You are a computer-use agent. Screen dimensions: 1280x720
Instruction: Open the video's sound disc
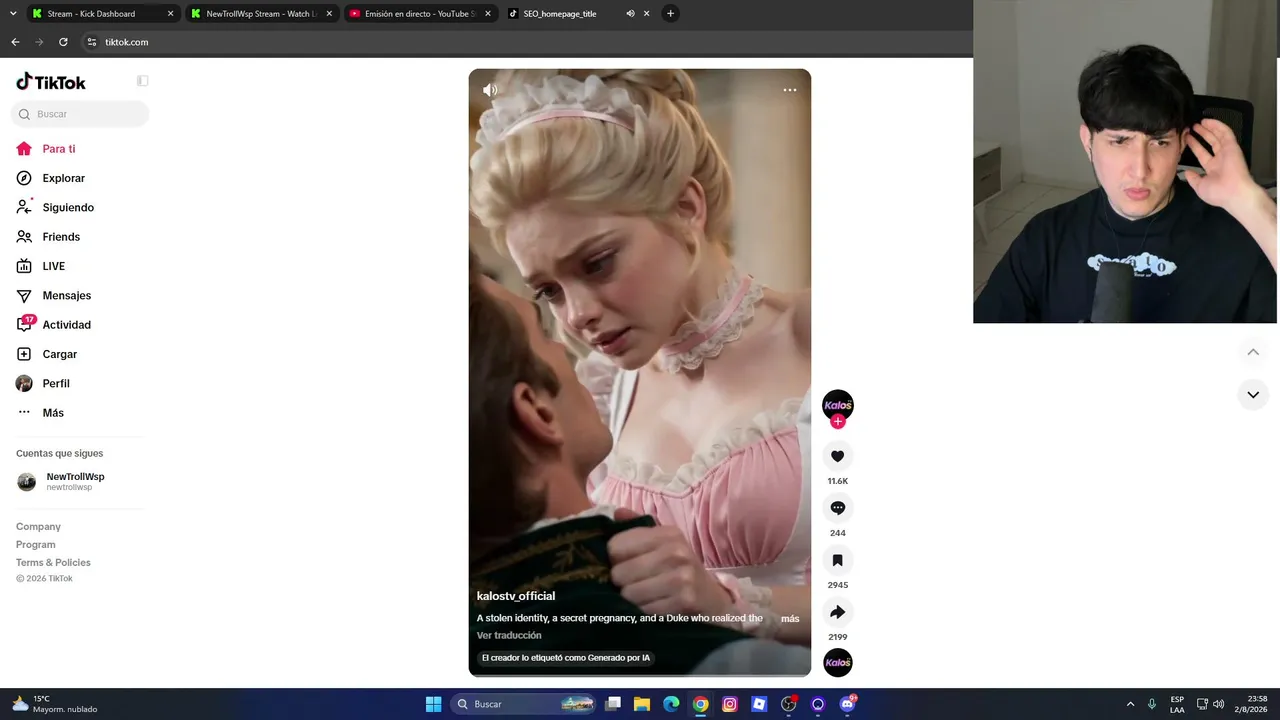pos(838,663)
